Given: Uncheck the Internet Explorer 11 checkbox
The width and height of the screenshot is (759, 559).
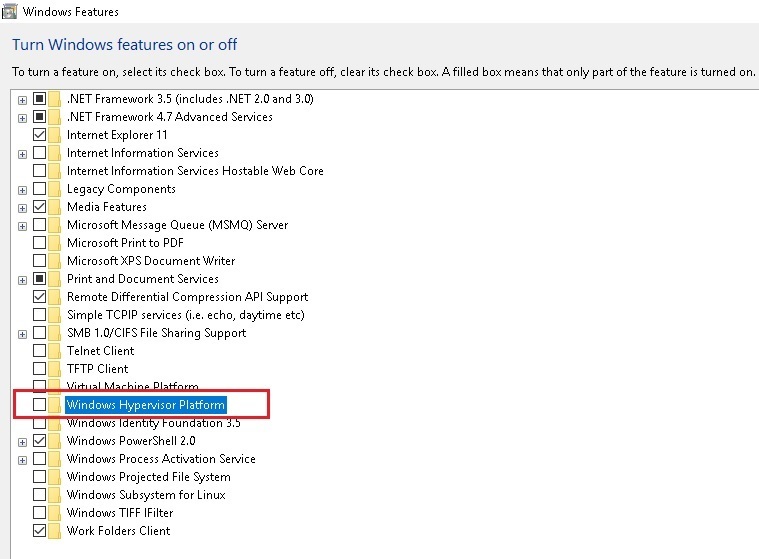Looking at the screenshot, I should [x=40, y=135].
